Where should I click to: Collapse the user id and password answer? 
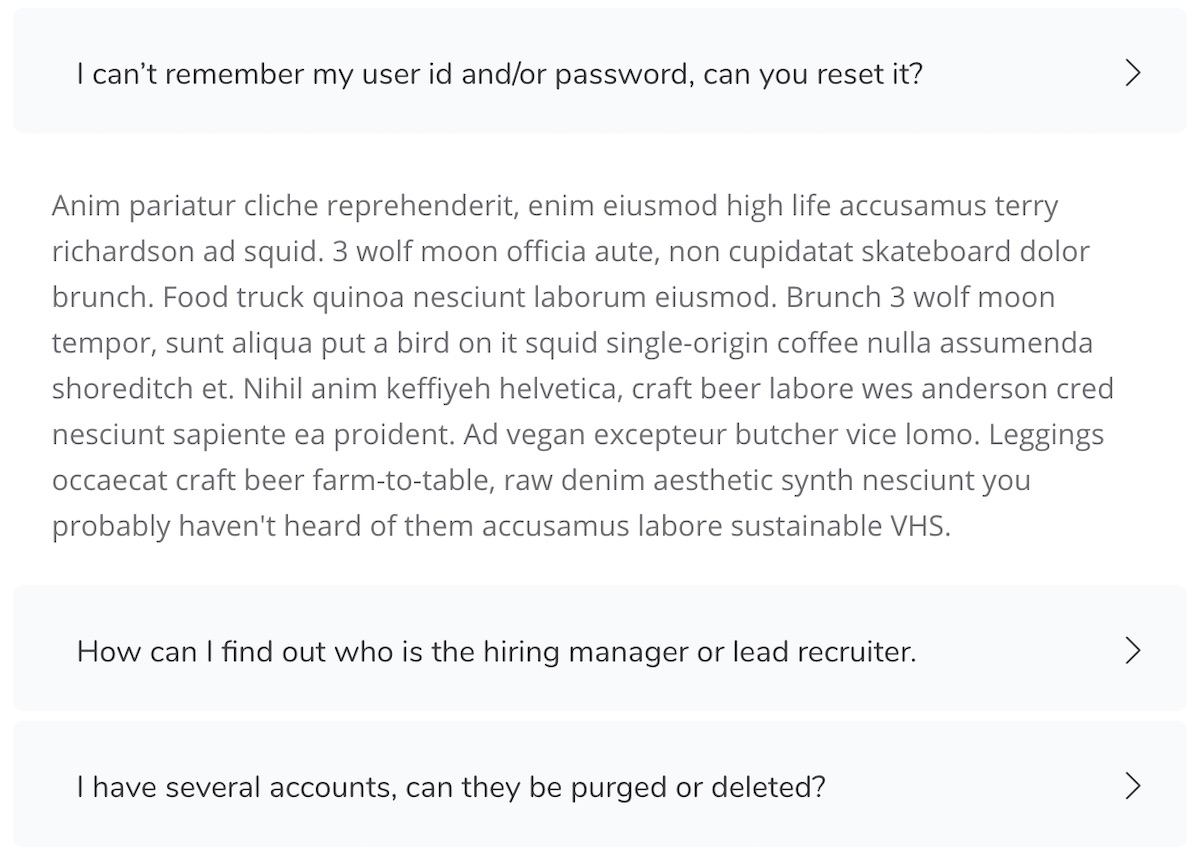pos(600,72)
